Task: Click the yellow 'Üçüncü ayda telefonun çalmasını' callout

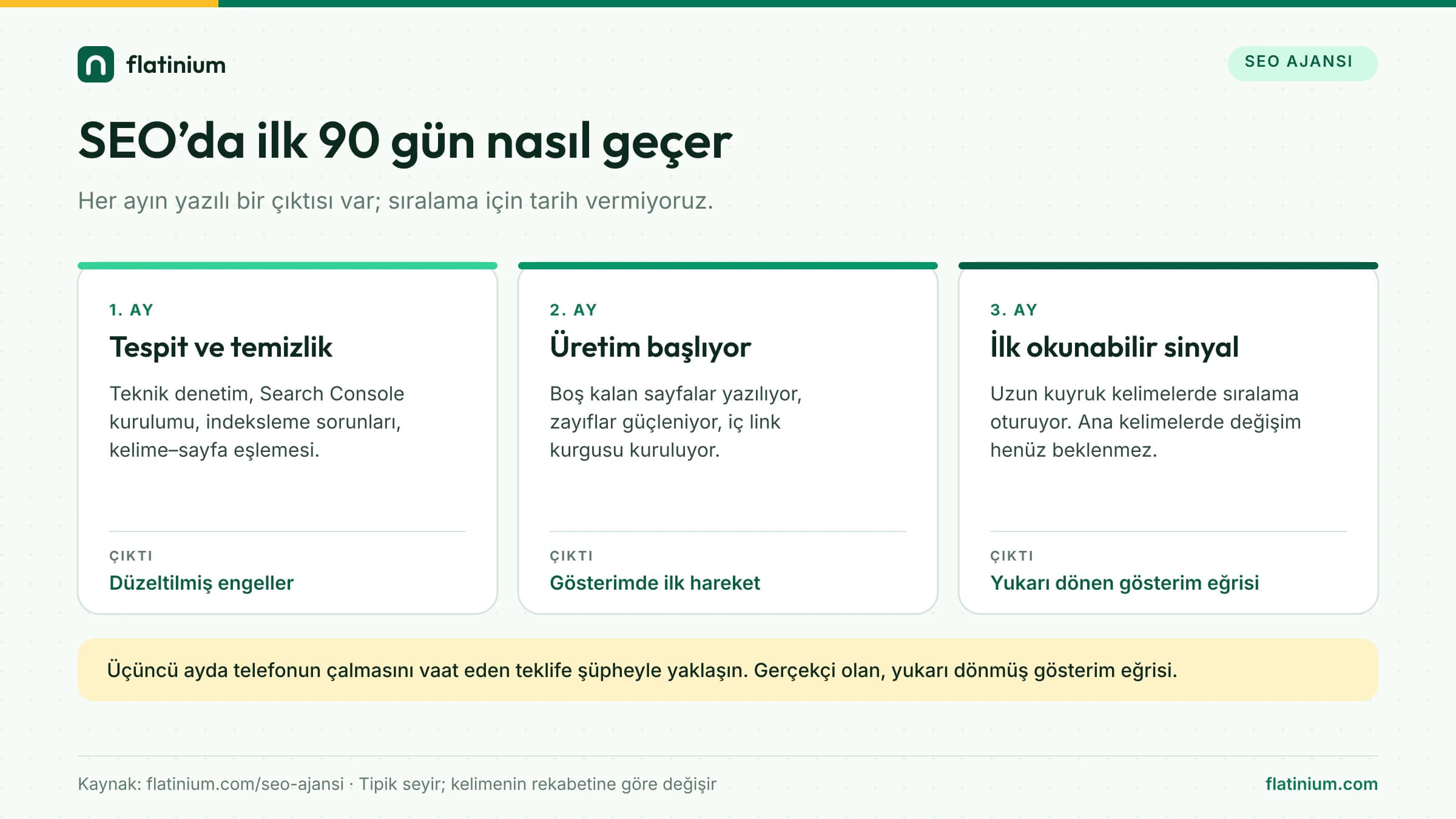Action: (728, 670)
